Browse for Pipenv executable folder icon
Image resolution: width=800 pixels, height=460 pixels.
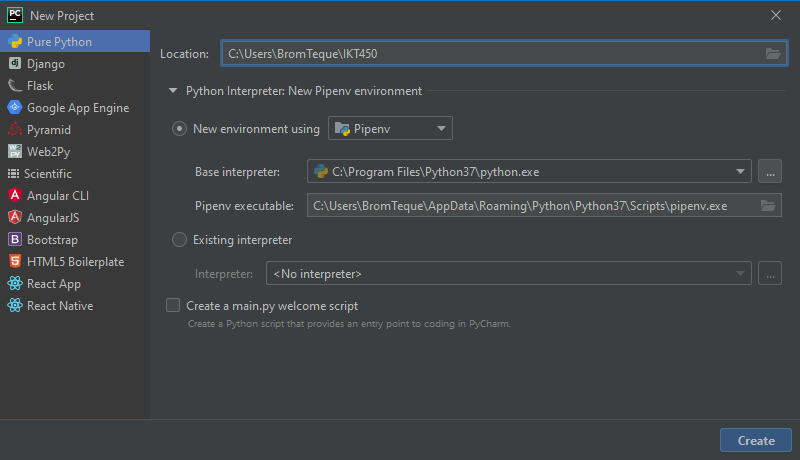tap(768, 206)
